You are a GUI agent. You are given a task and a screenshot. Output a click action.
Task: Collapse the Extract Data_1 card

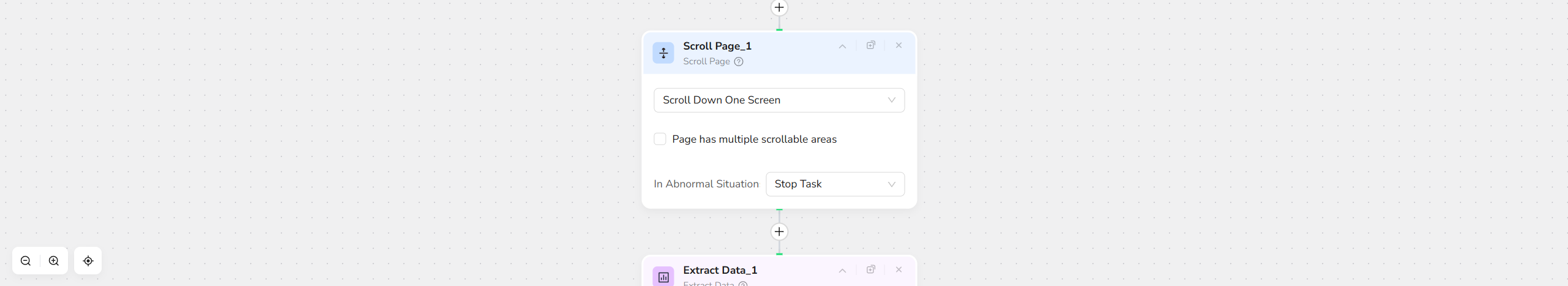click(842, 270)
